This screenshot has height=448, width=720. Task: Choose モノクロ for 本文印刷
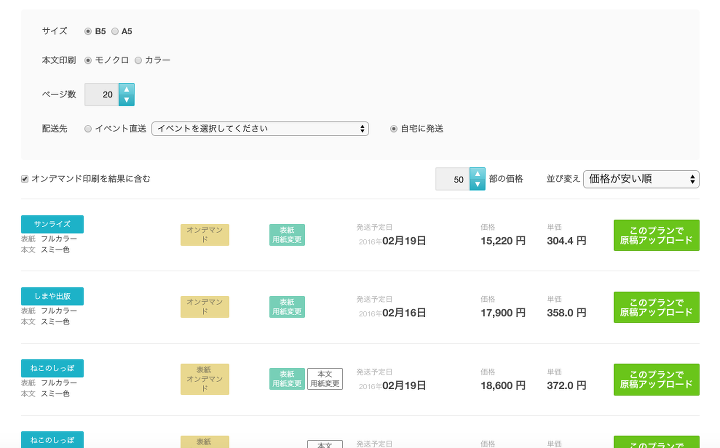(88, 60)
